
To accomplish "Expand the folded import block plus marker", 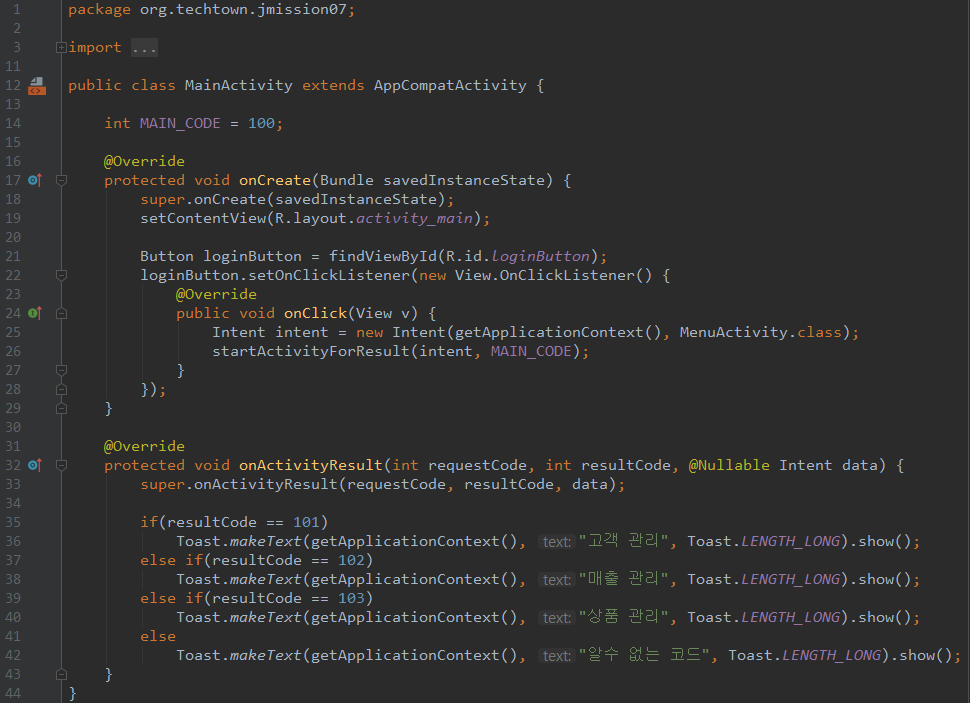I will click(61, 48).
